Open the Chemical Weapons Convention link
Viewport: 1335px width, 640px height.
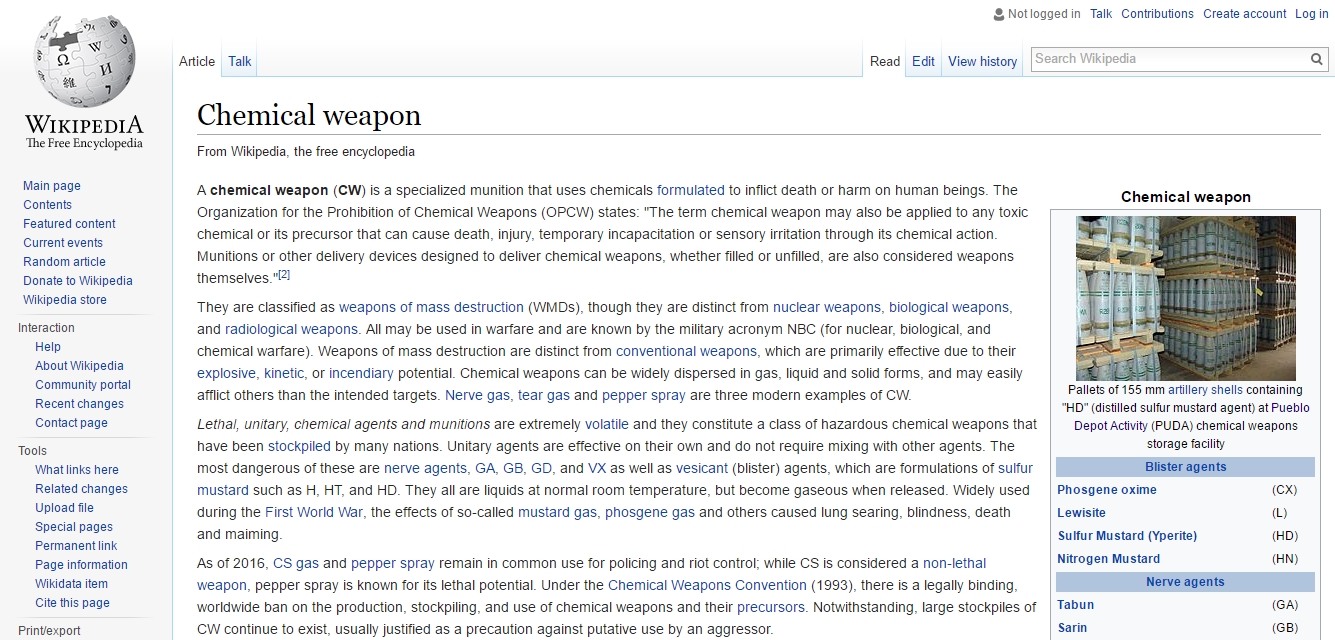click(707, 585)
